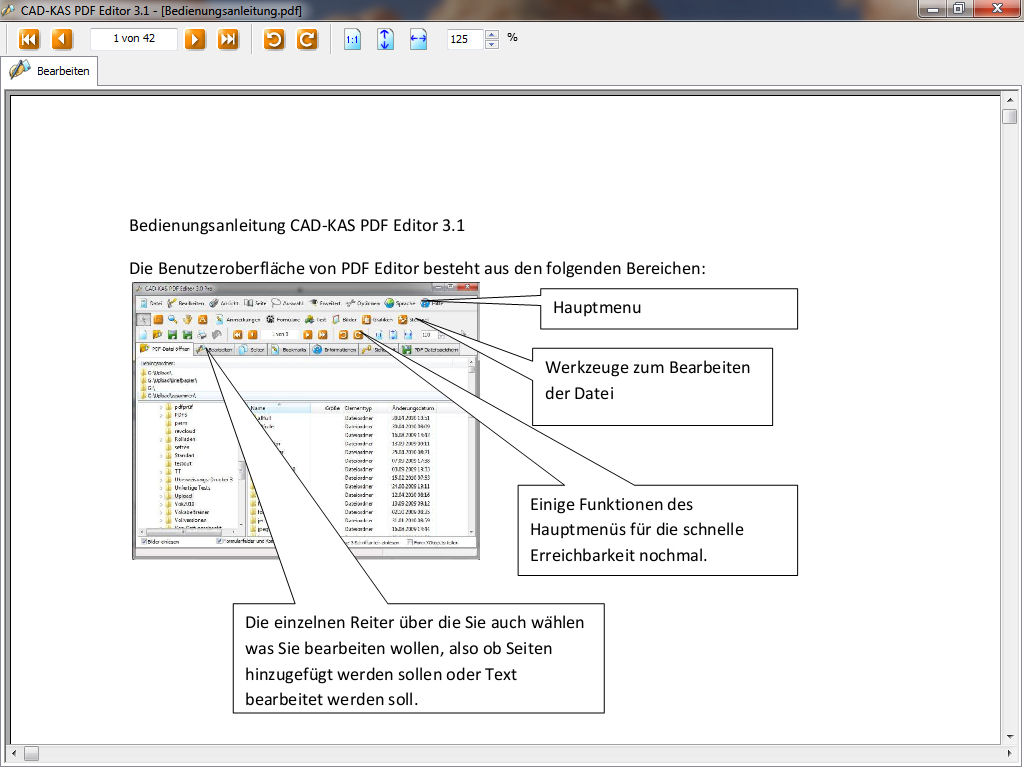Screen dimensions: 1024x768
Task: Click the zoom percentage field showing 125
Action: tap(465, 39)
